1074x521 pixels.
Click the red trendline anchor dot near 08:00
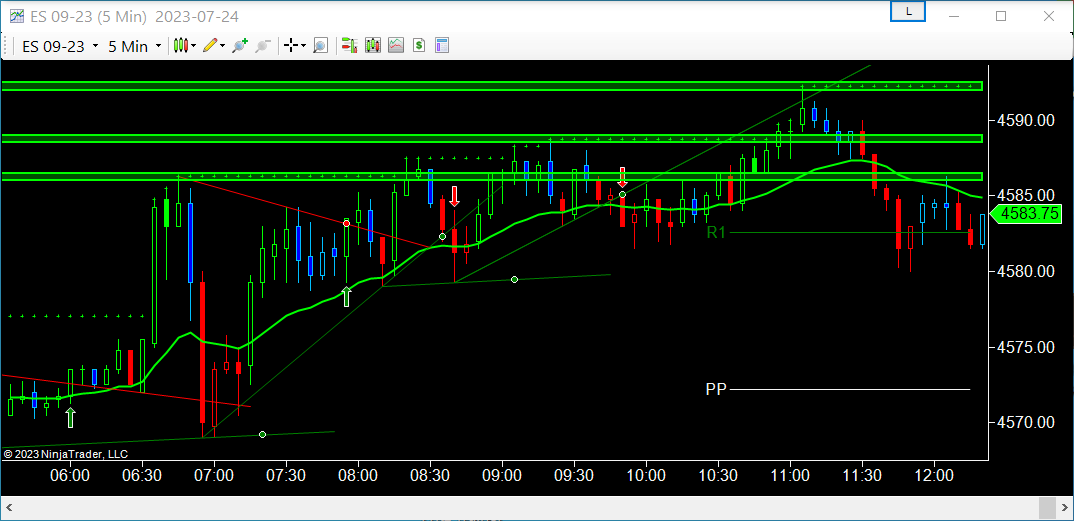[347, 223]
